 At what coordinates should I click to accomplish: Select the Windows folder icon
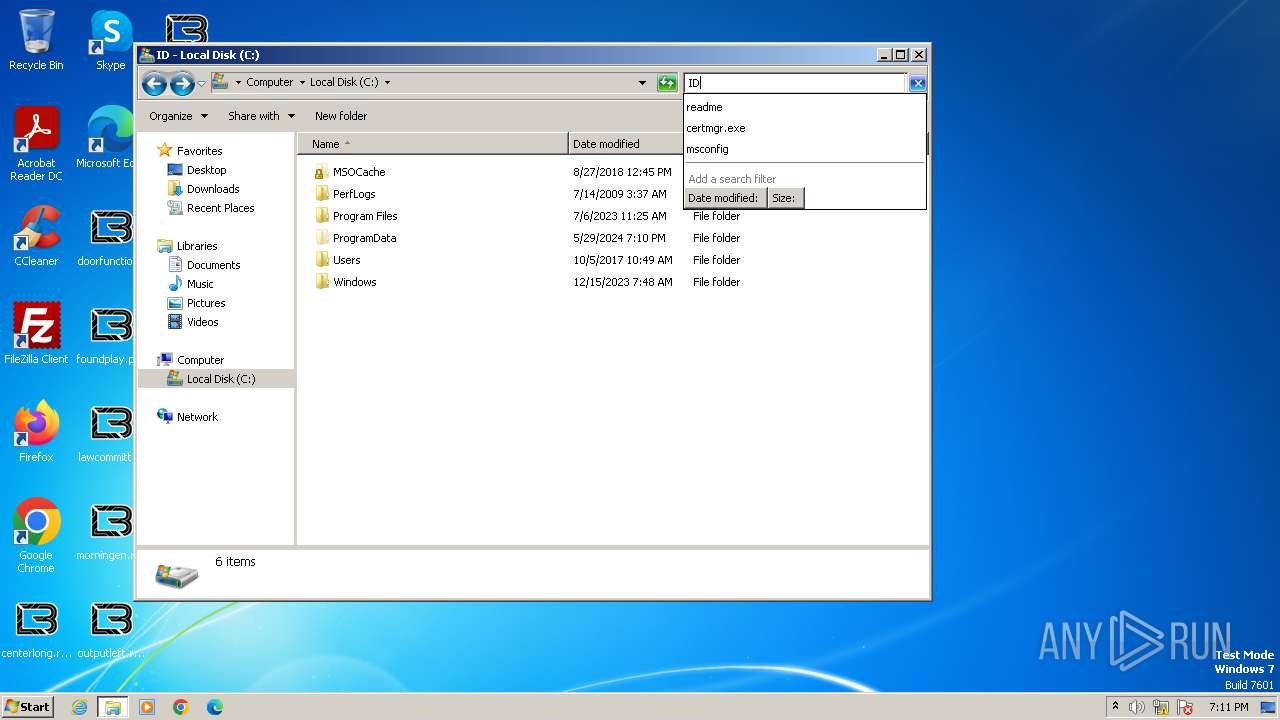click(321, 282)
